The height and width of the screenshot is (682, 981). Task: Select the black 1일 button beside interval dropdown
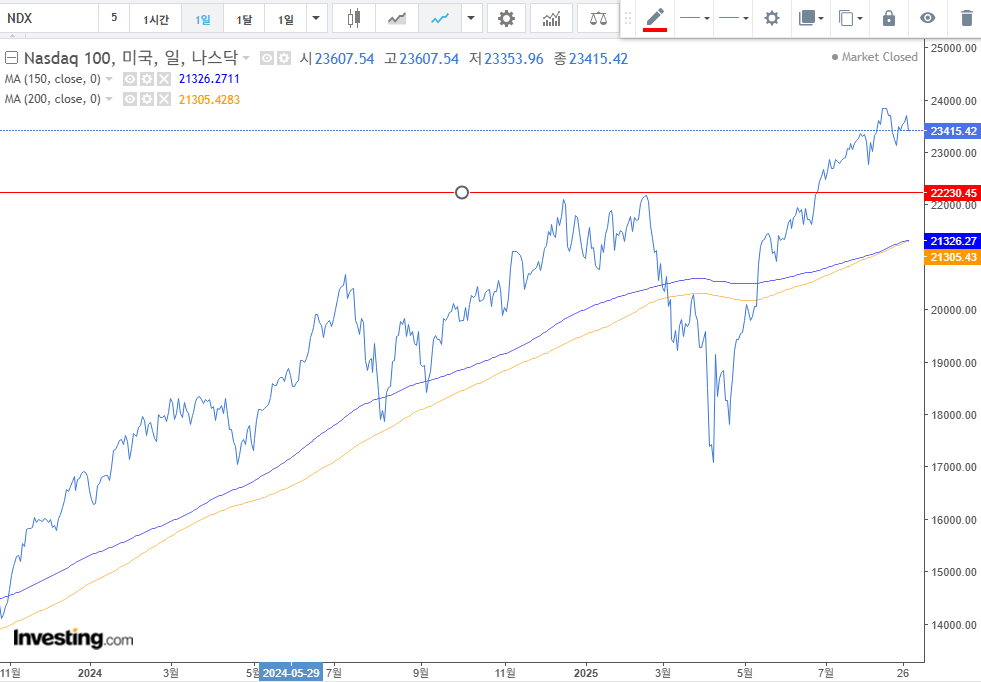[x=286, y=19]
